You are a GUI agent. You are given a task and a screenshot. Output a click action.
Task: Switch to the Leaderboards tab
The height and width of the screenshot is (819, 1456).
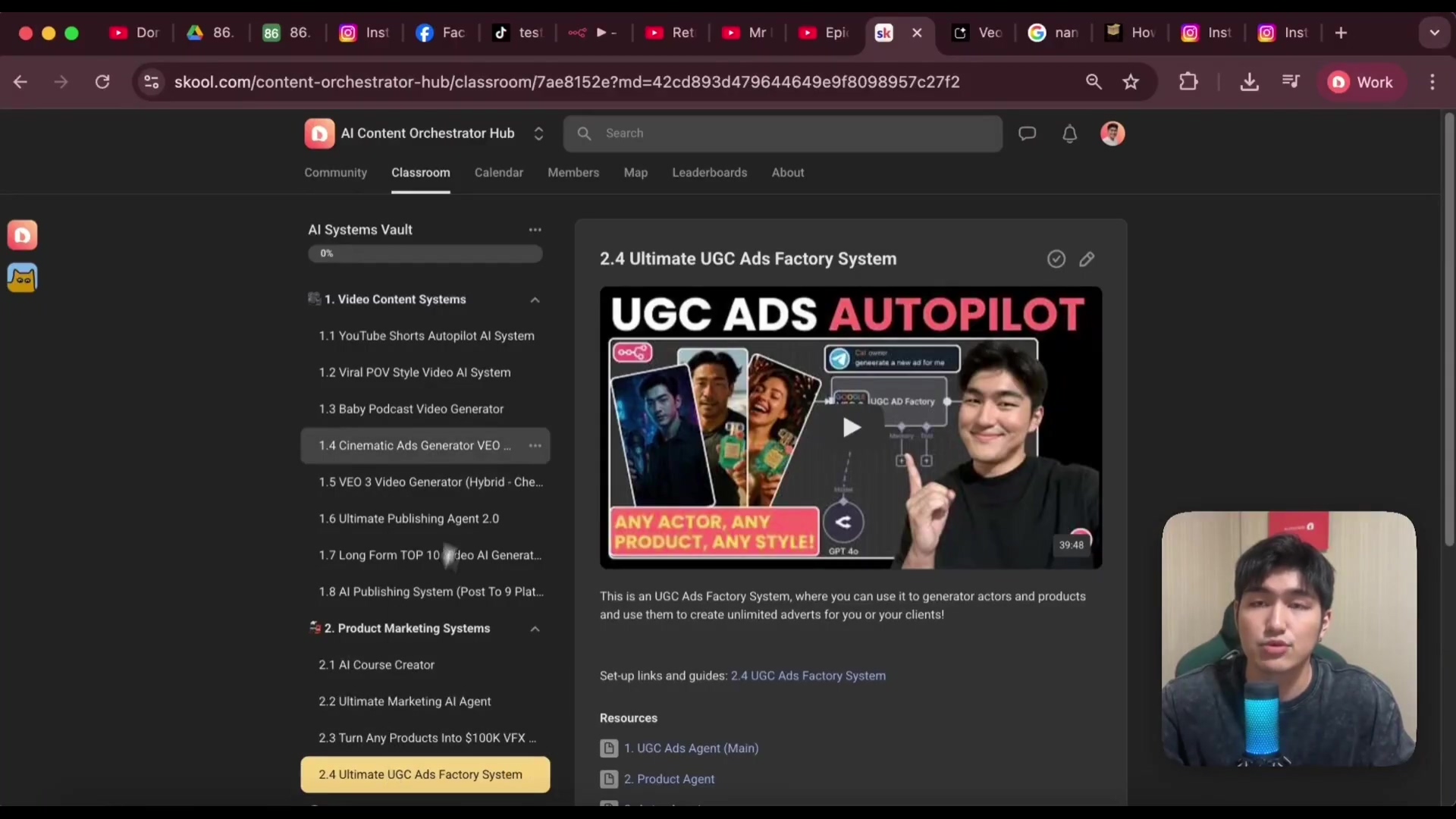tap(709, 173)
